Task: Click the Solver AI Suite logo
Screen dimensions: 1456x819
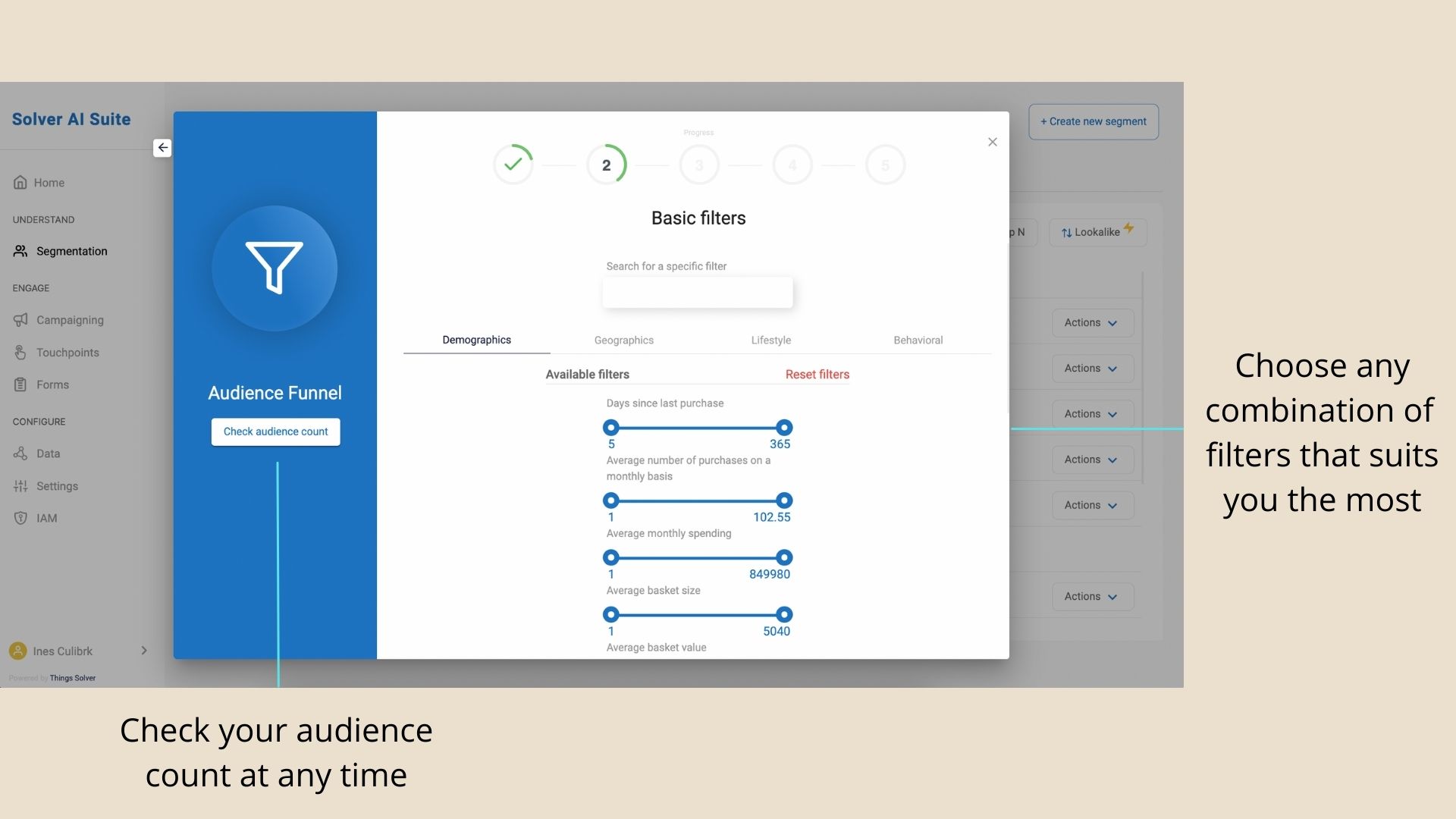Action: click(x=71, y=119)
